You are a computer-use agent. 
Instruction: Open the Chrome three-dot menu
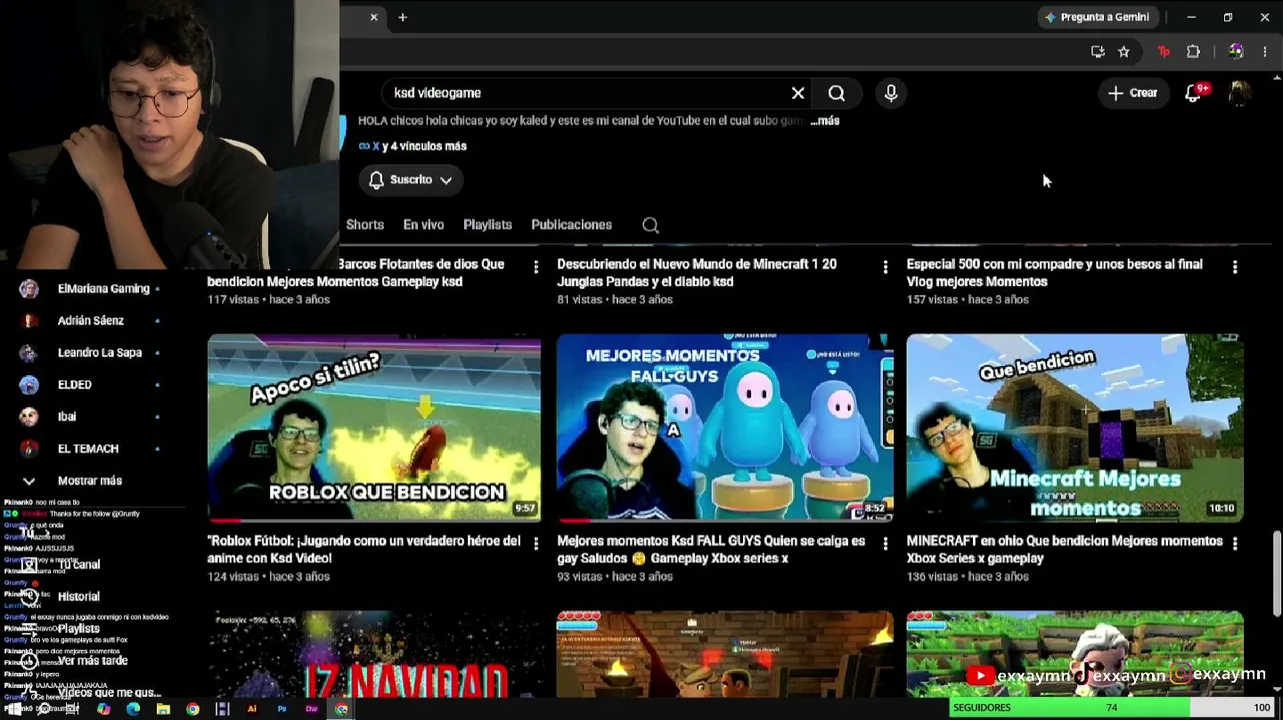[1266, 52]
